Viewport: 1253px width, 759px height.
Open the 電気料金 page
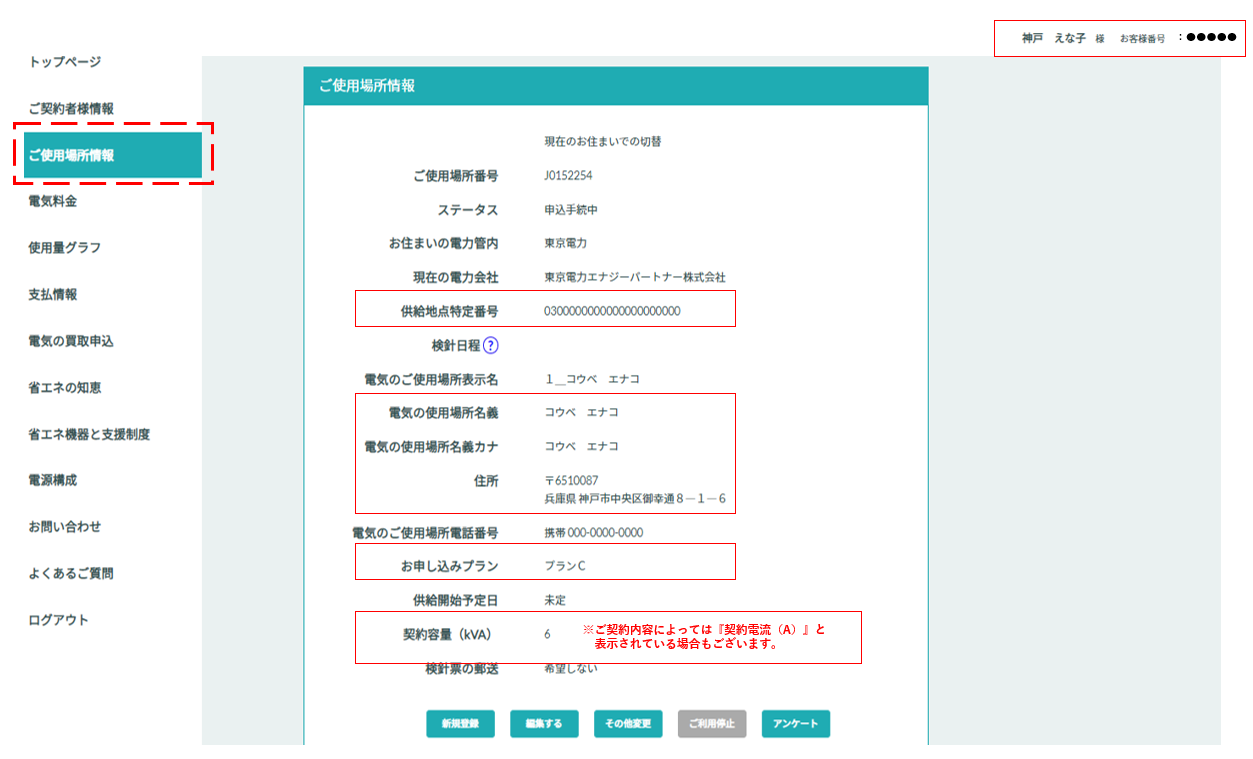click(53, 202)
